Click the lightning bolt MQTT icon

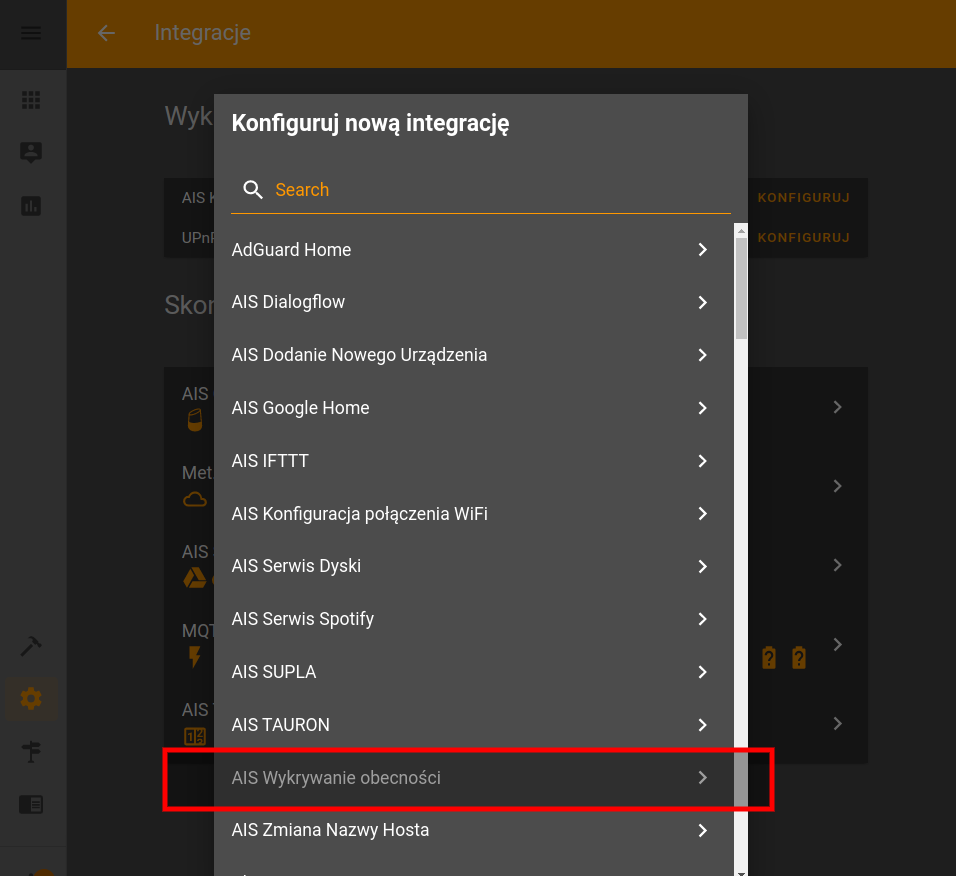[x=194, y=657]
